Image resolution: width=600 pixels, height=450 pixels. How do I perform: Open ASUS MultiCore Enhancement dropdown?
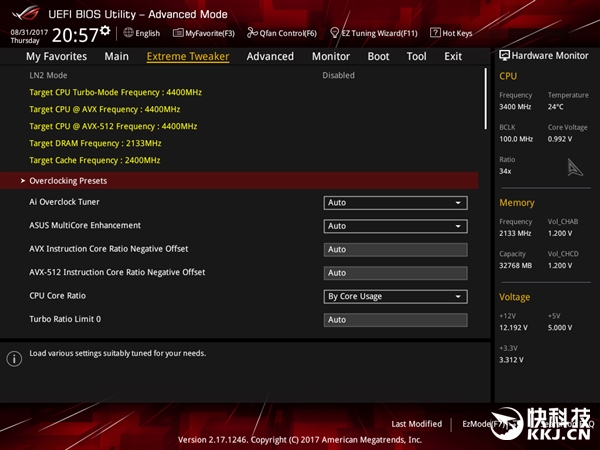tap(395, 226)
